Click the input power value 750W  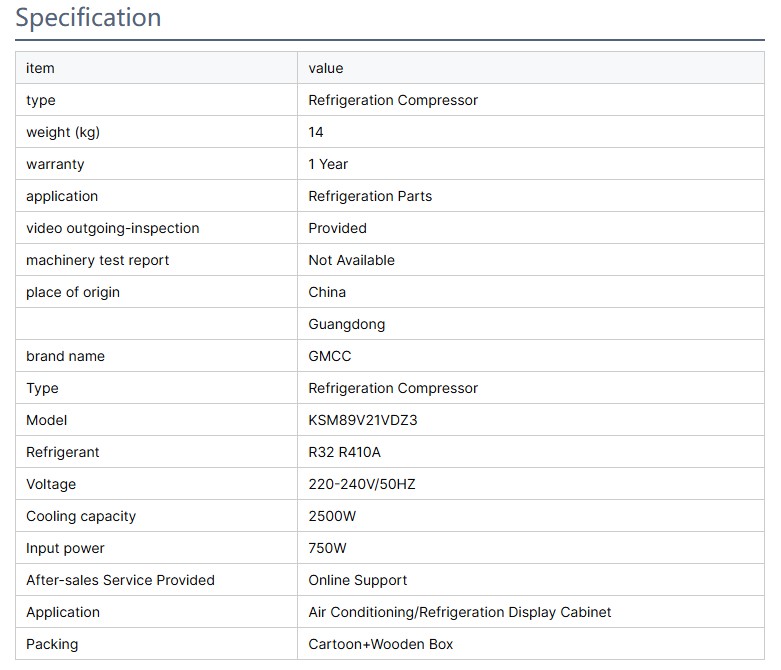(x=328, y=548)
